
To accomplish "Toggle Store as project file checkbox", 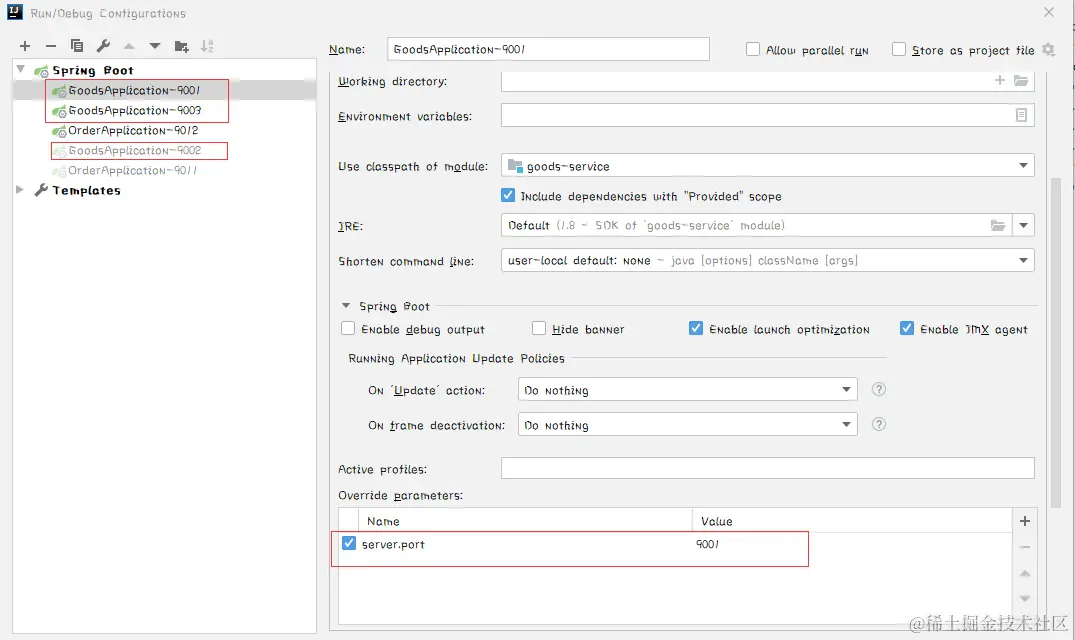I will 899,49.
